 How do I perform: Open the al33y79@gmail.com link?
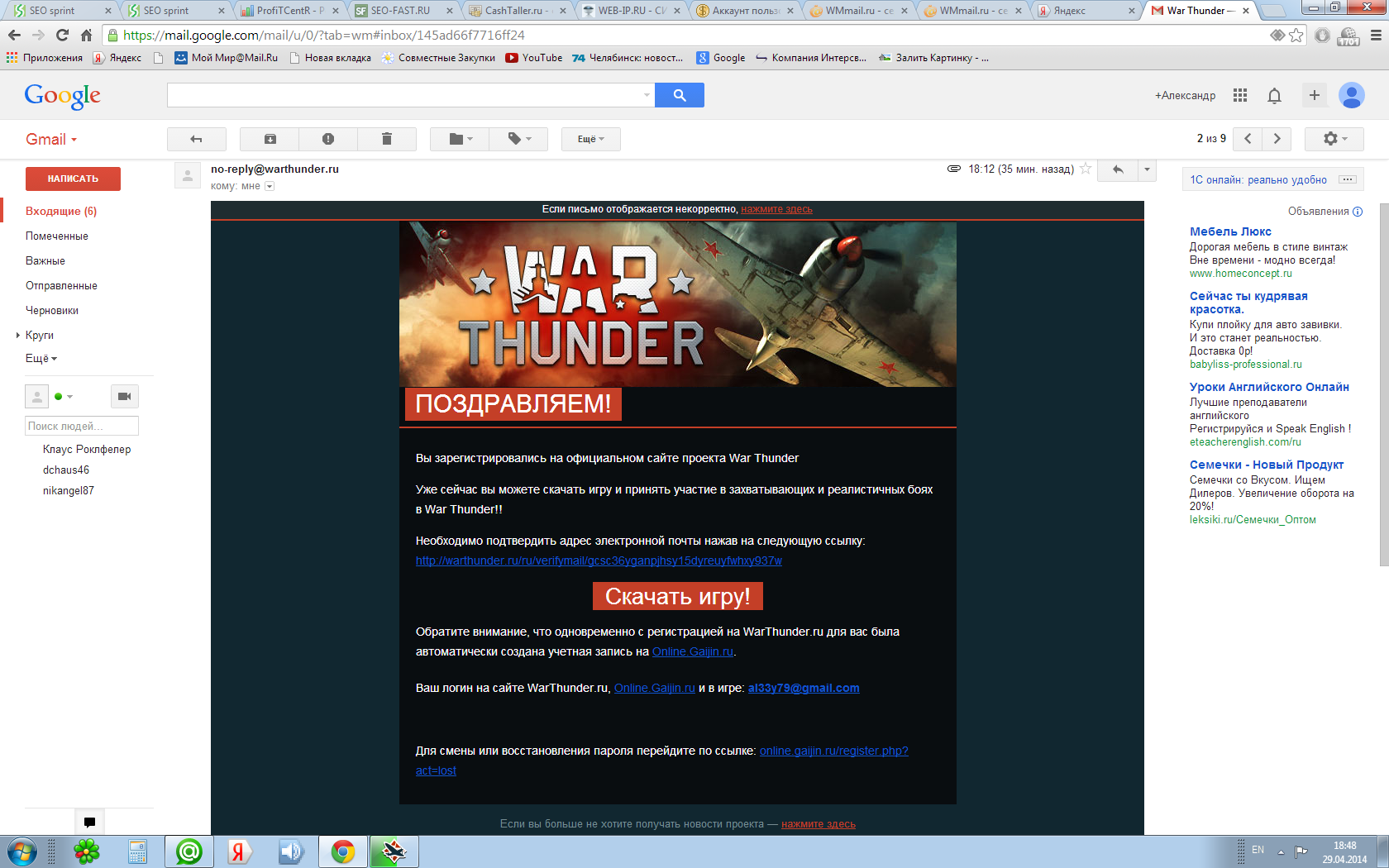(804, 688)
